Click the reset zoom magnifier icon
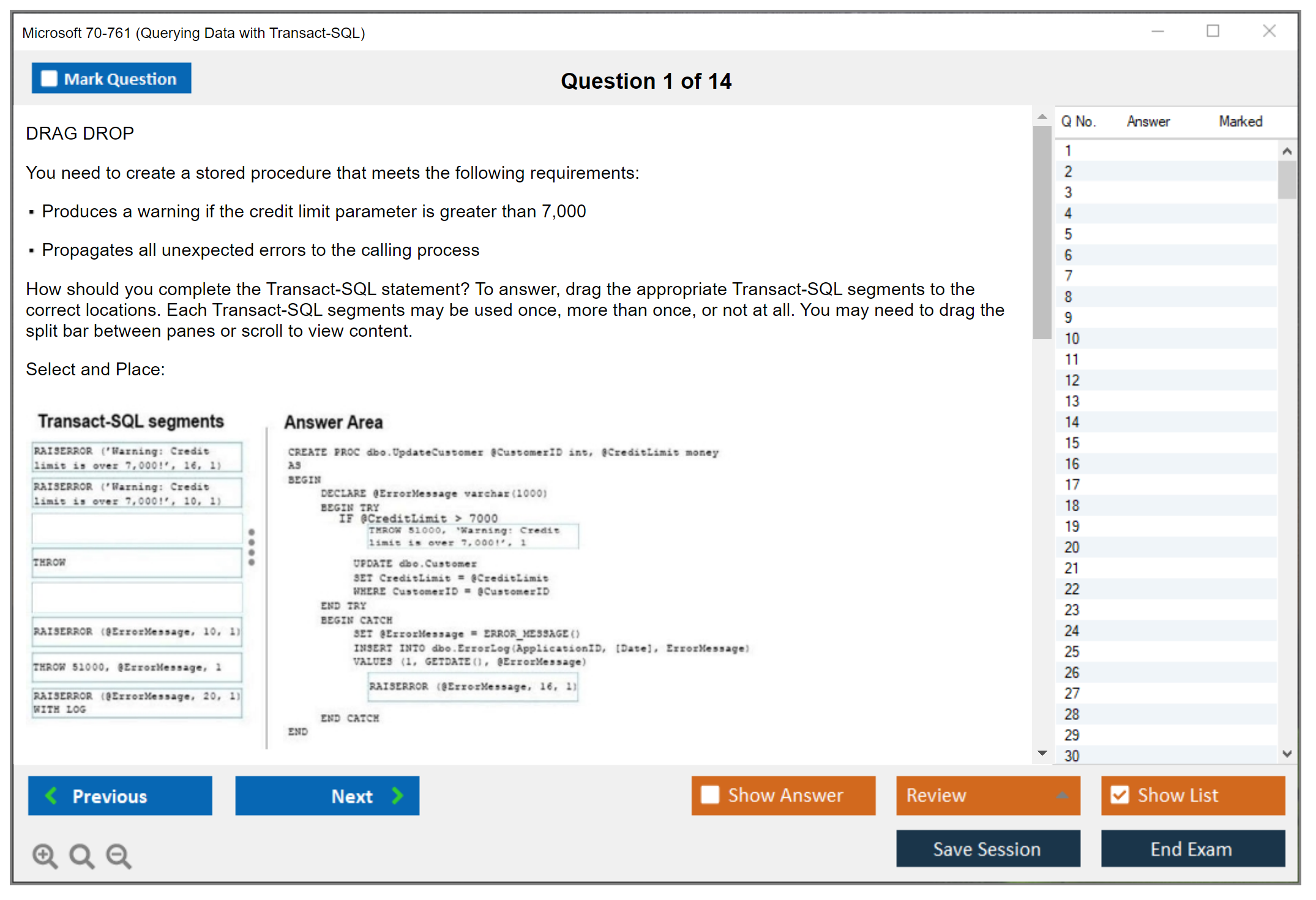This screenshot has width=1316, height=900. coord(81,855)
